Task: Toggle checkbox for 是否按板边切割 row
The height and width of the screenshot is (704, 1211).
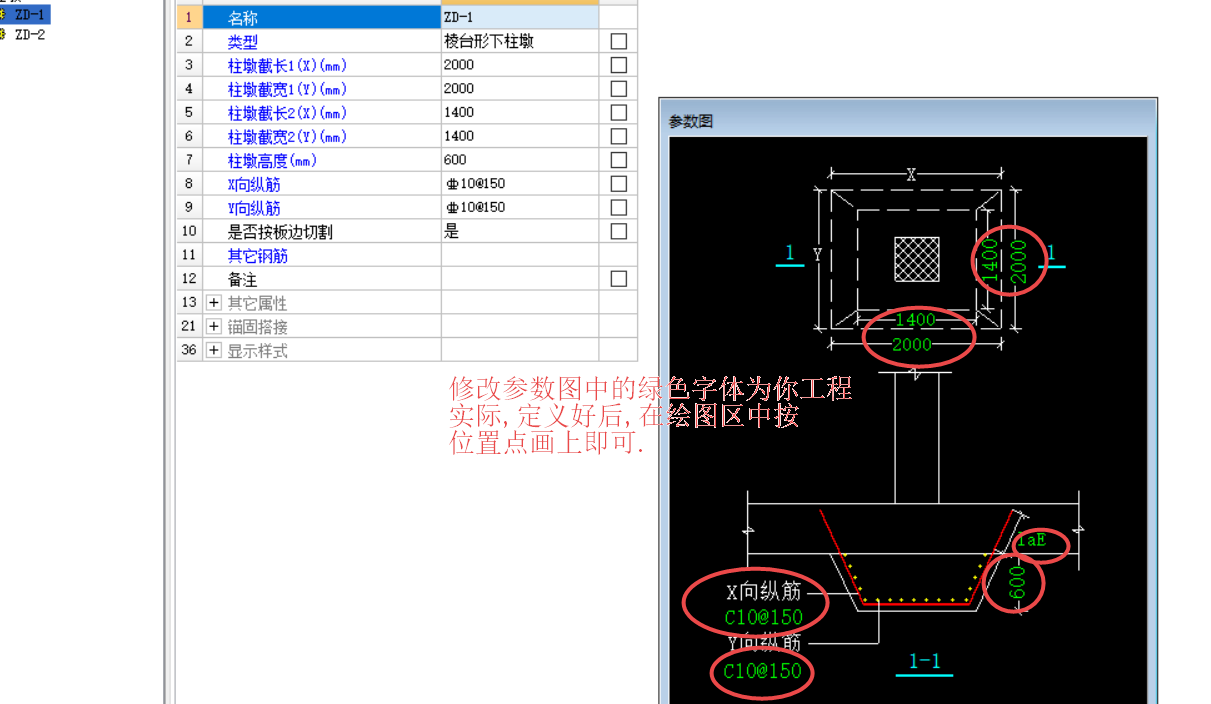Action: (x=619, y=231)
